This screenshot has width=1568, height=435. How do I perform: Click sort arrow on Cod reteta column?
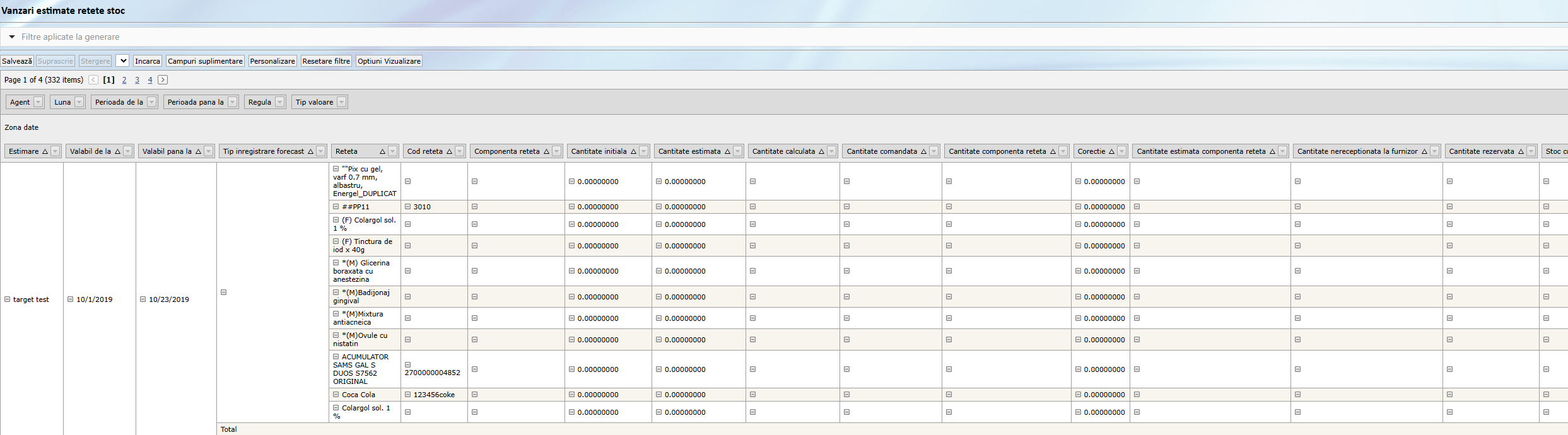tap(449, 151)
